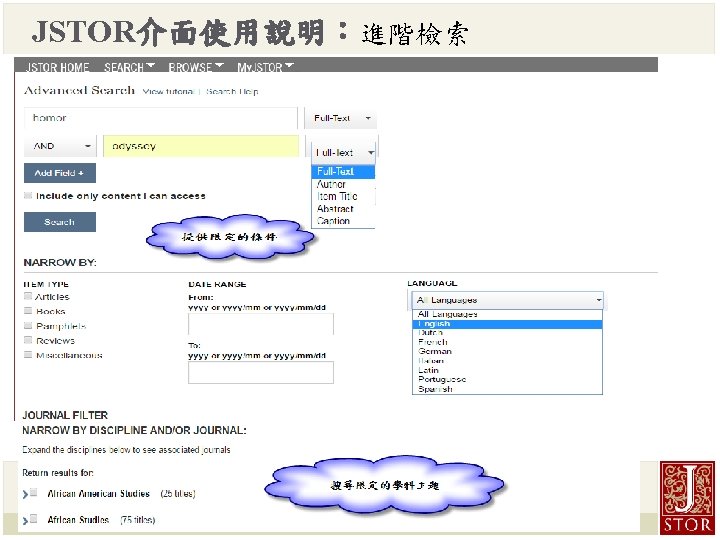Screen dimensions: 720x540
Task: Click the Add Field + button
Action: coord(60,173)
